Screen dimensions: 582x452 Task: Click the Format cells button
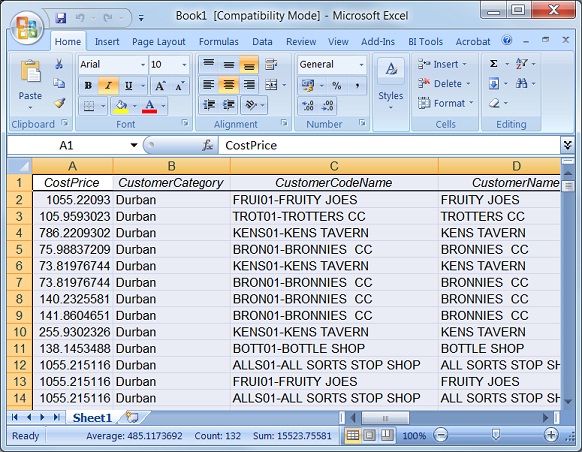(x=445, y=103)
